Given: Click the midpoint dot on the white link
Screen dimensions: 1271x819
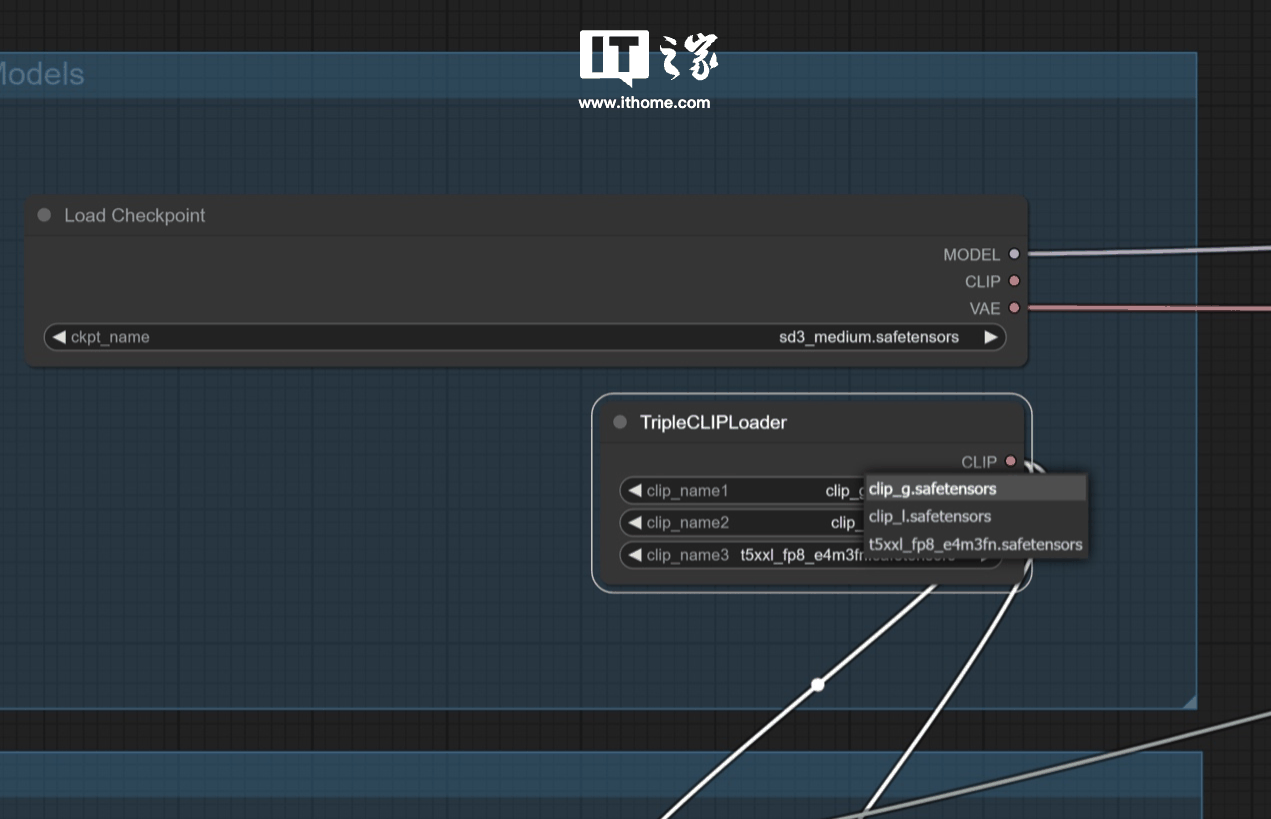Looking at the screenshot, I should pos(817,685).
